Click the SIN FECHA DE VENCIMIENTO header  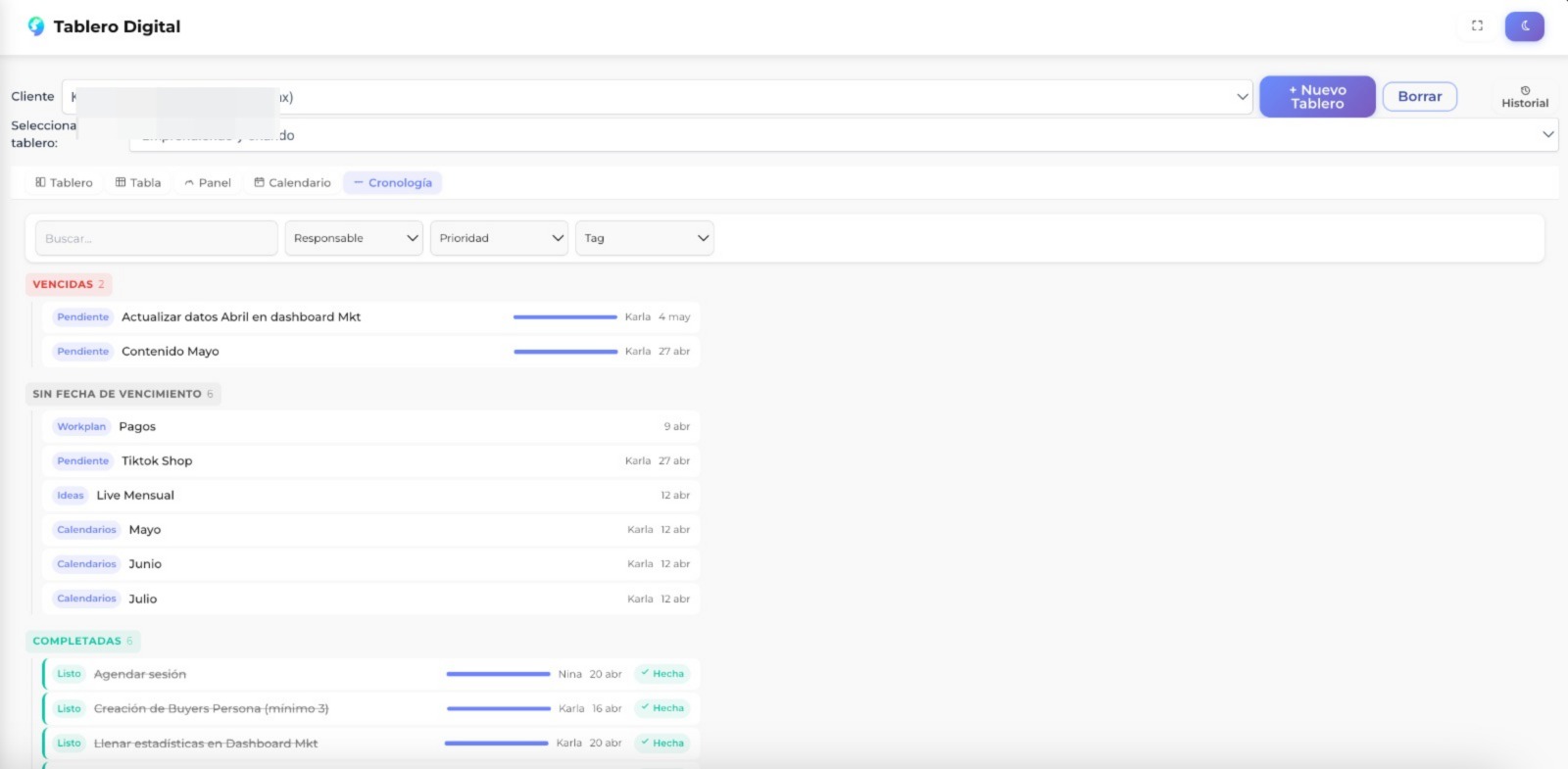(x=122, y=394)
